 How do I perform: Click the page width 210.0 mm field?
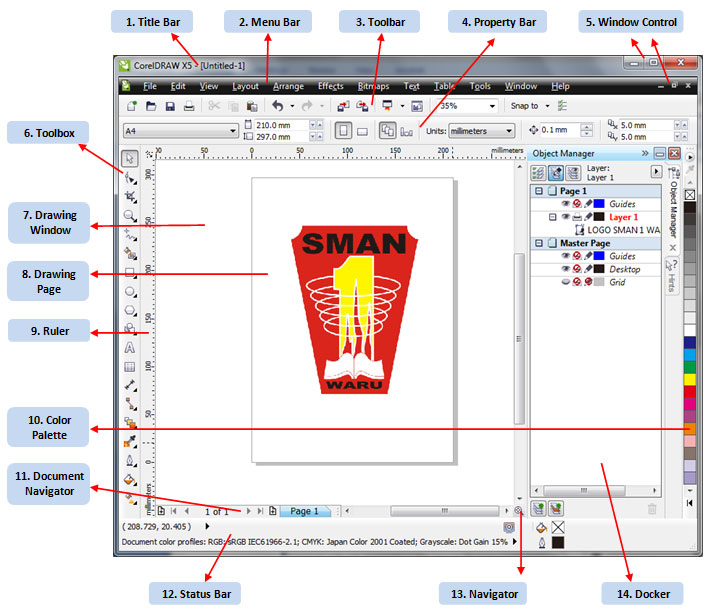[x=281, y=125]
